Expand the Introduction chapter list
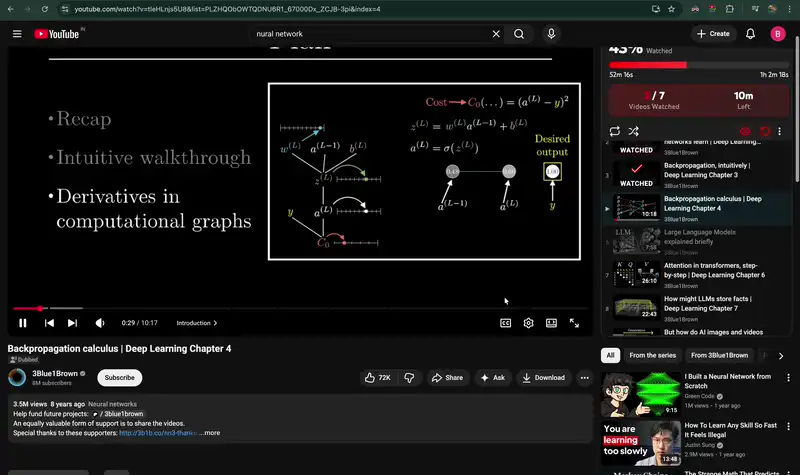800x475 pixels. point(197,323)
